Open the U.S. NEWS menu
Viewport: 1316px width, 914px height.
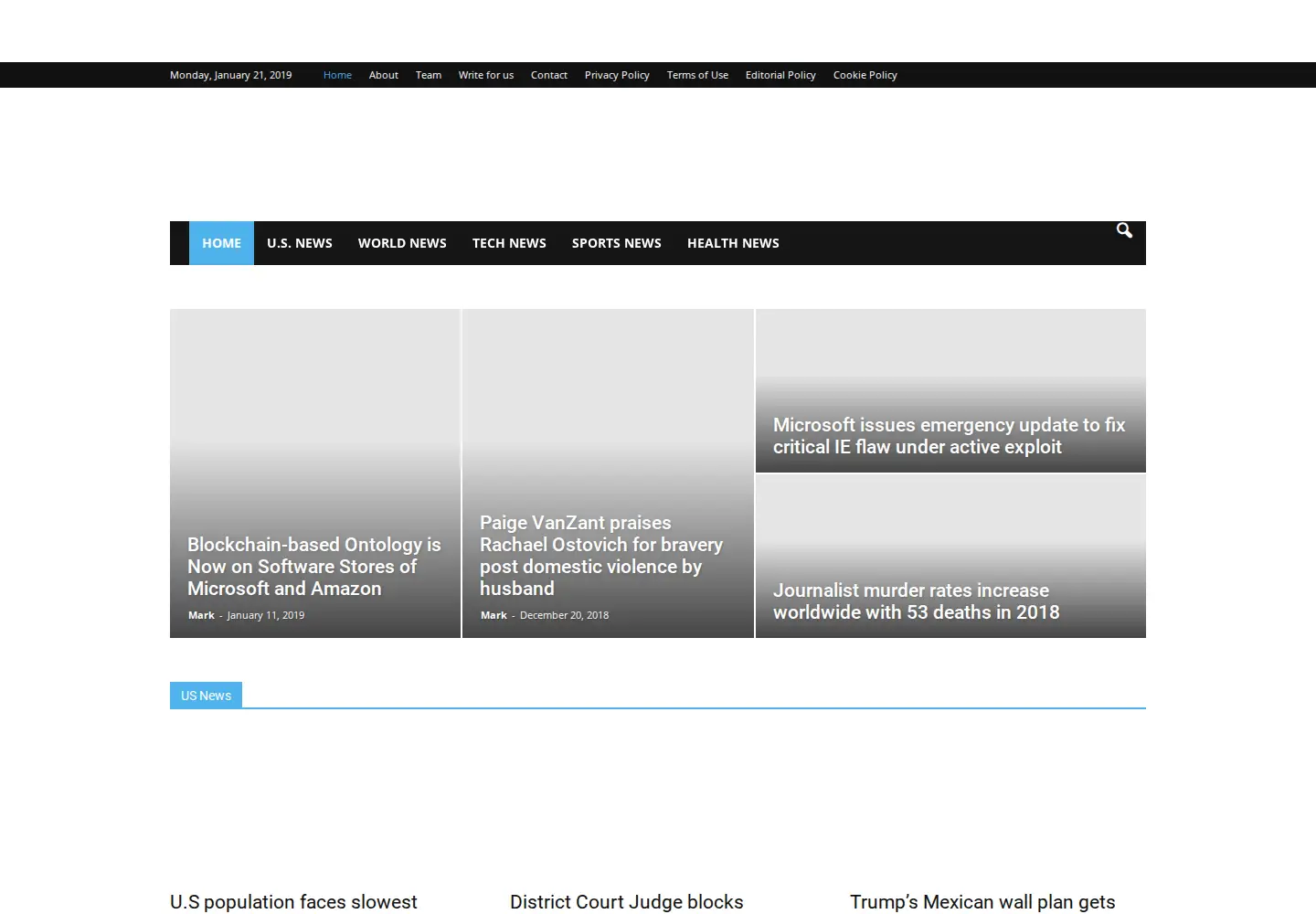tap(300, 243)
